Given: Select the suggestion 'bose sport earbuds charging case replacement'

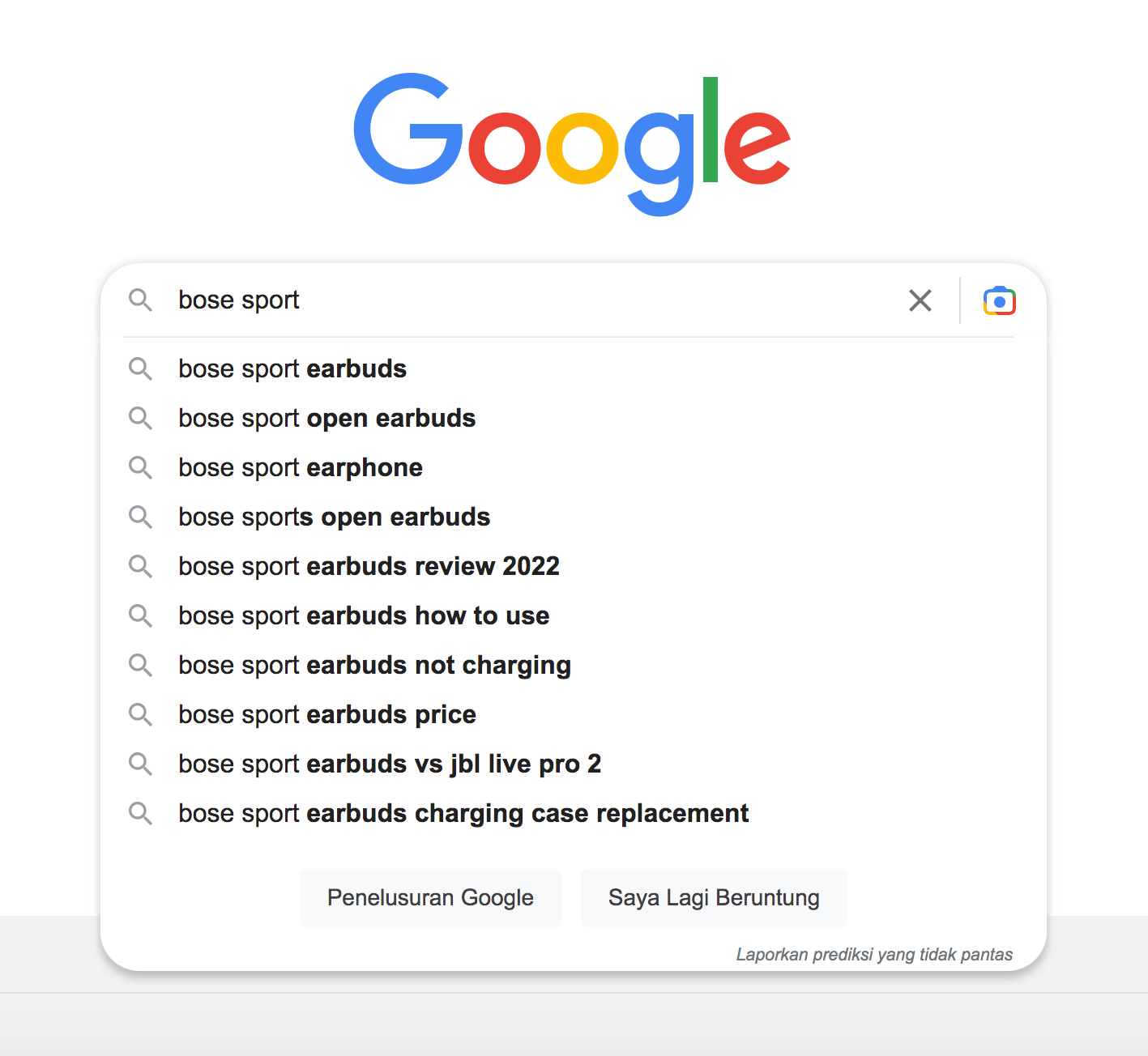Looking at the screenshot, I should click(463, 814).
